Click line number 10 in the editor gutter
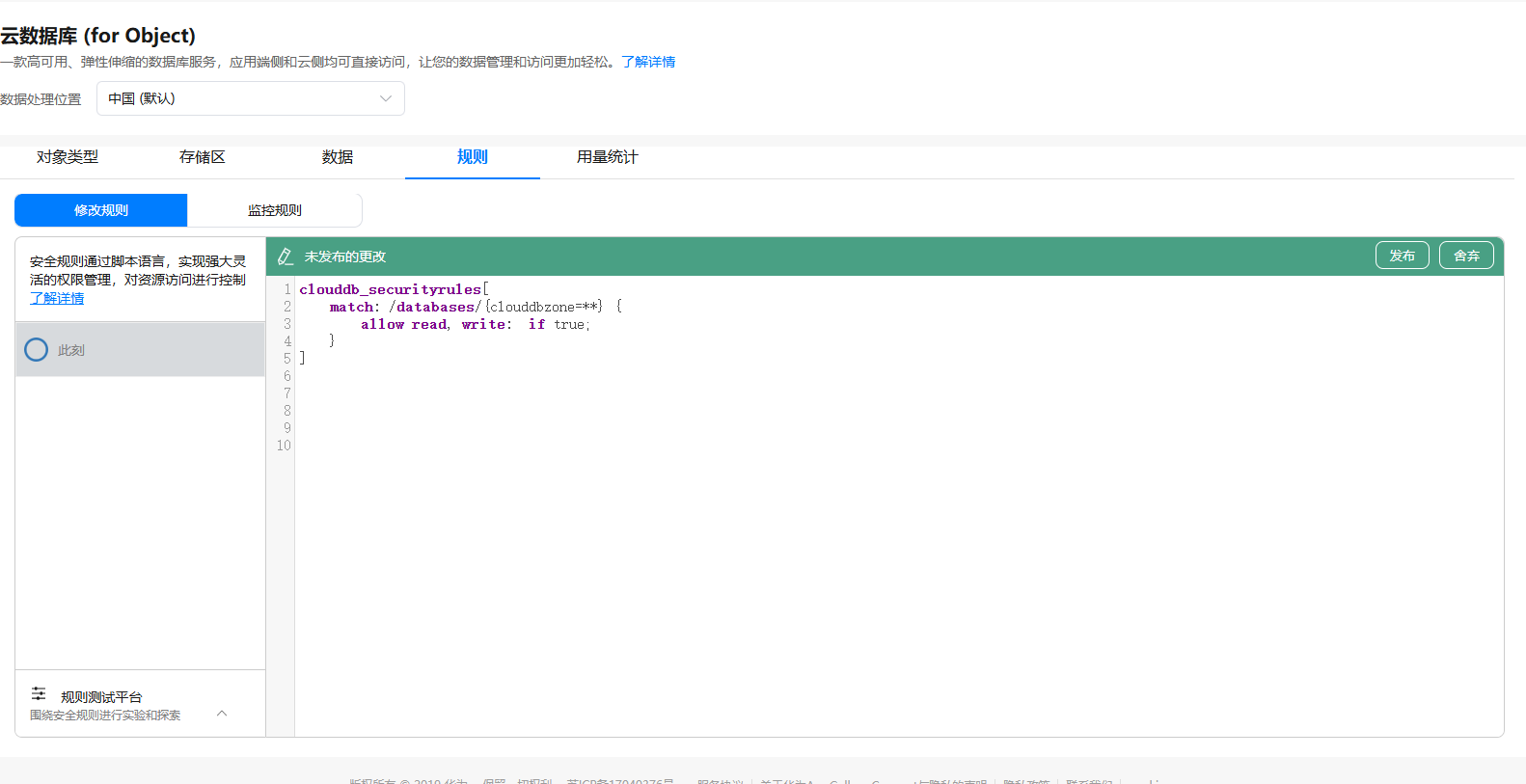 (x=284, y=446)
